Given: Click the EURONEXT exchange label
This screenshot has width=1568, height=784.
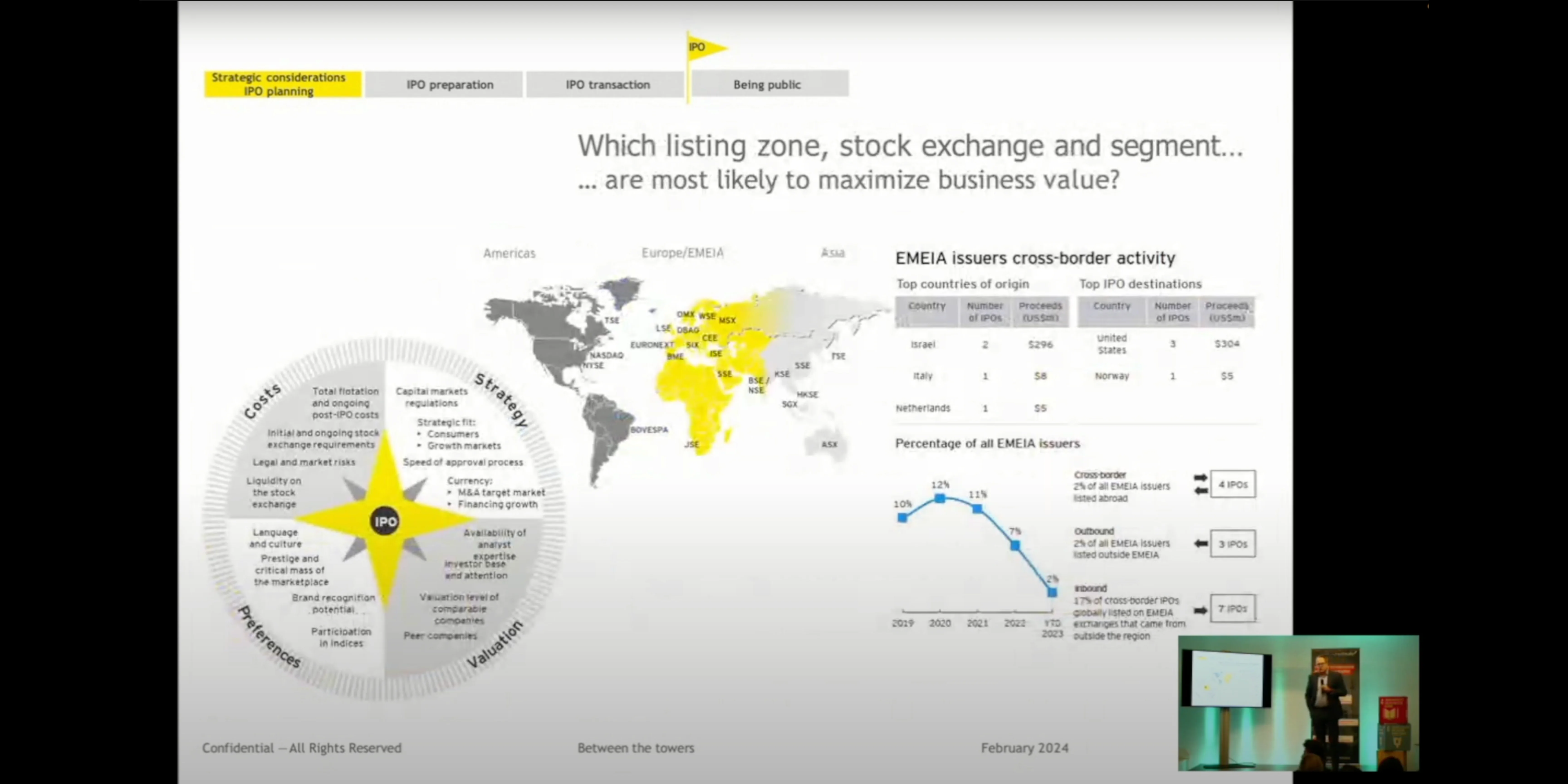Looking at the screenshot, I should coord(652,345).
